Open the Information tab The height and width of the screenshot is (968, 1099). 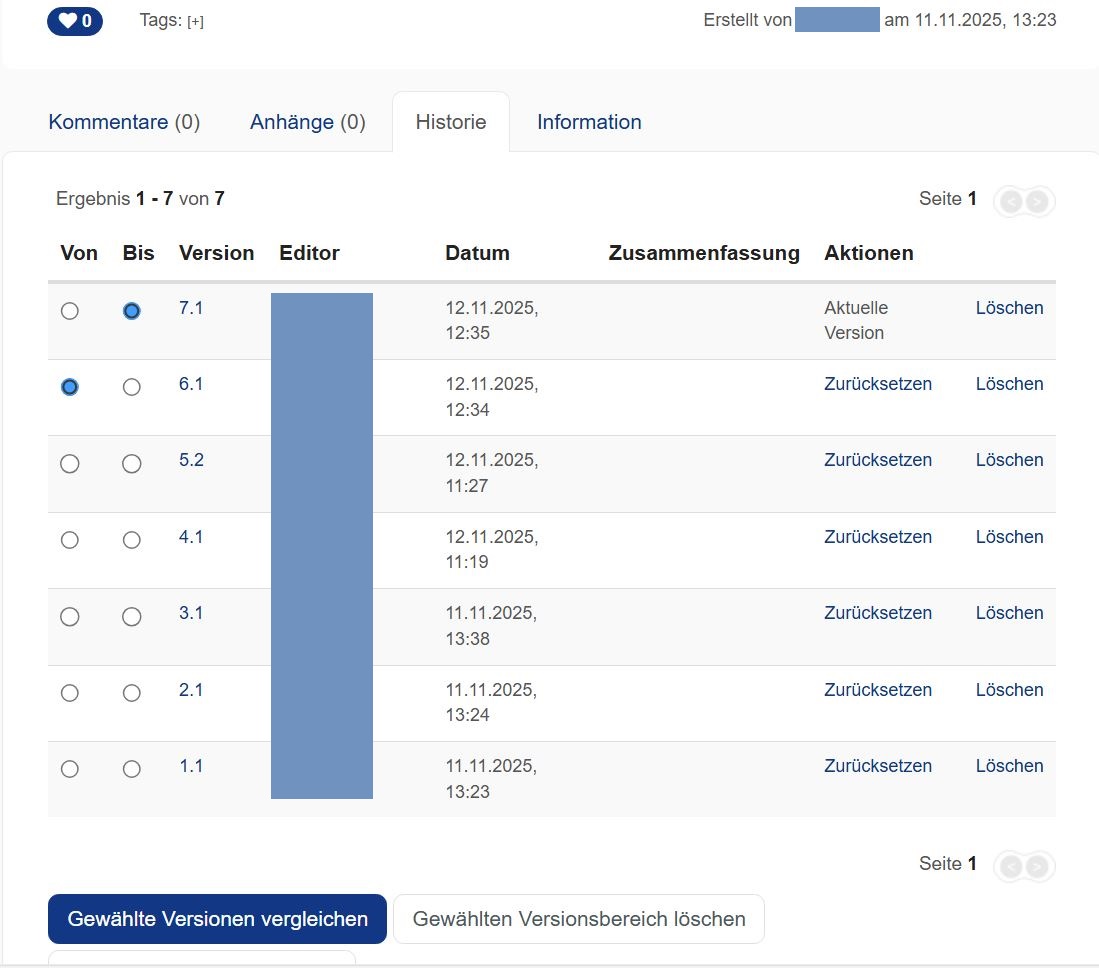(589, 122)
